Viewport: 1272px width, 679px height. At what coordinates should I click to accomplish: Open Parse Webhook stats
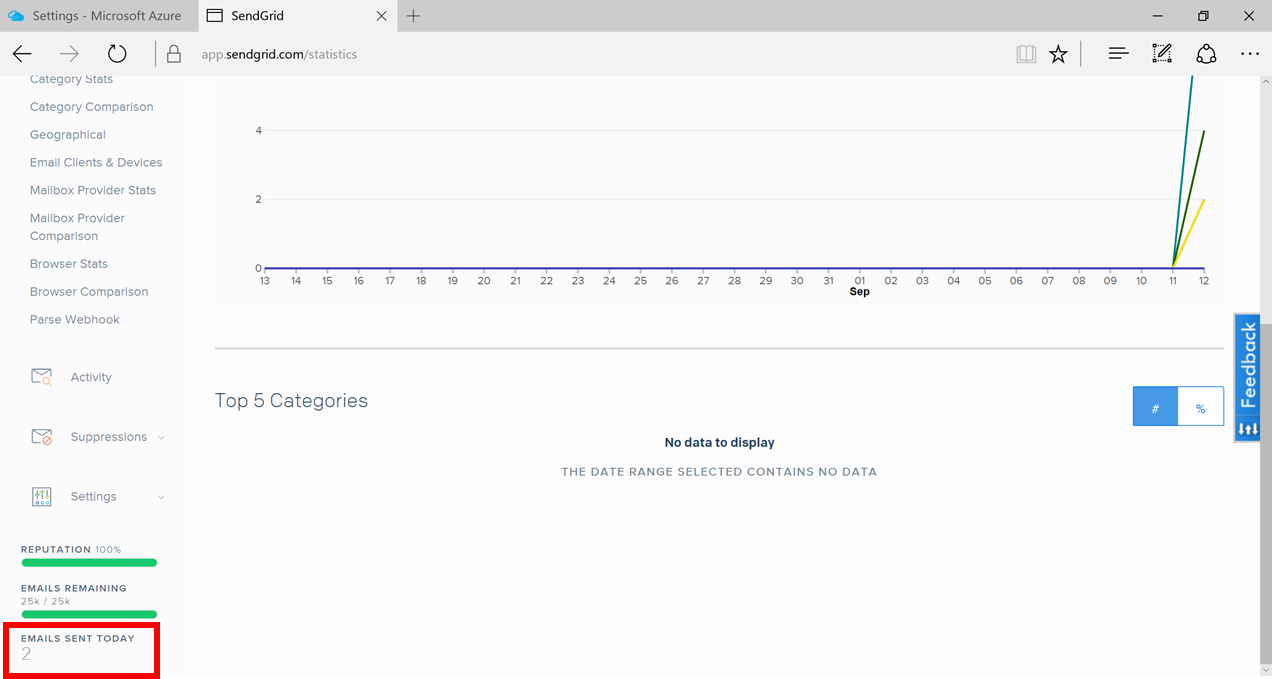click(75, 320)
